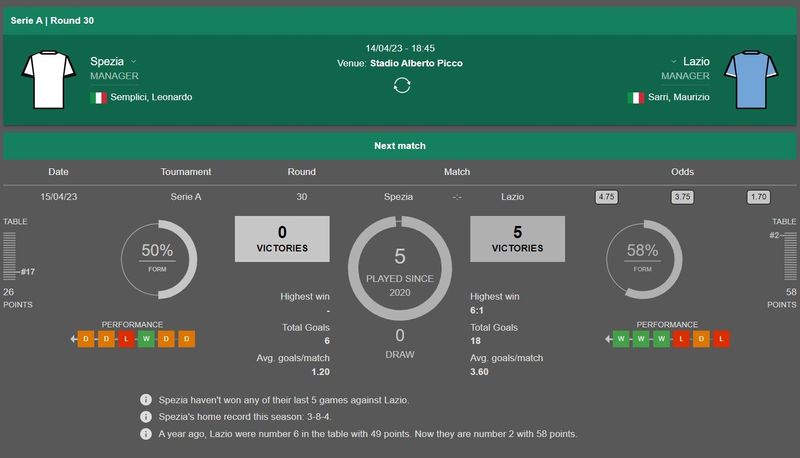The height and width of the screenshot is (458, 800).
Task: Click Italian flag next to Sarri, Maurizio
Action: tap(636, 97)
